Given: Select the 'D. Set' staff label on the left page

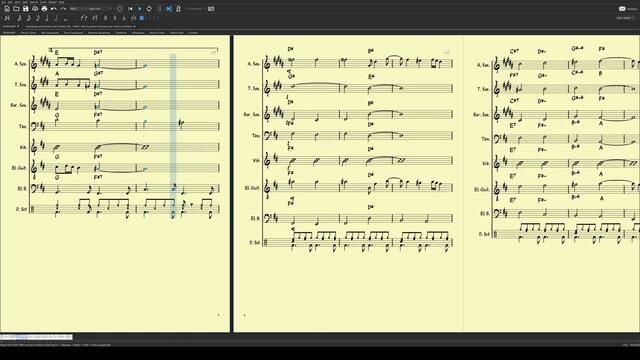Looking at the screenshot, I should [x=21, y=209].
